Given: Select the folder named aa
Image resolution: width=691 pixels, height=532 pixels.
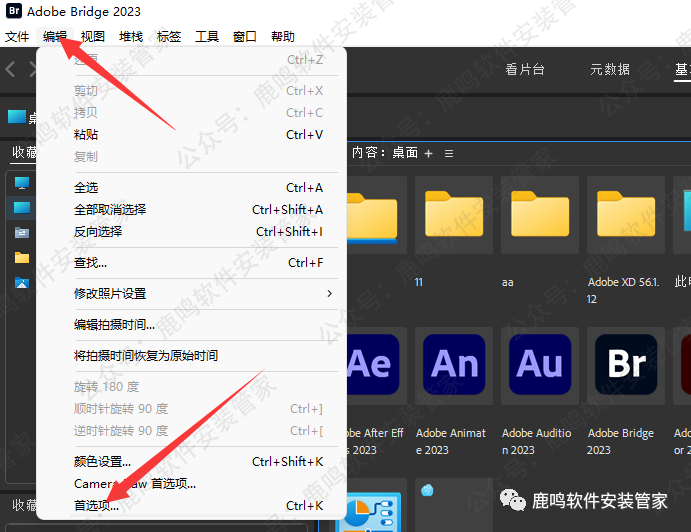Looking at the screenshot, I should [x=540, y=215].
